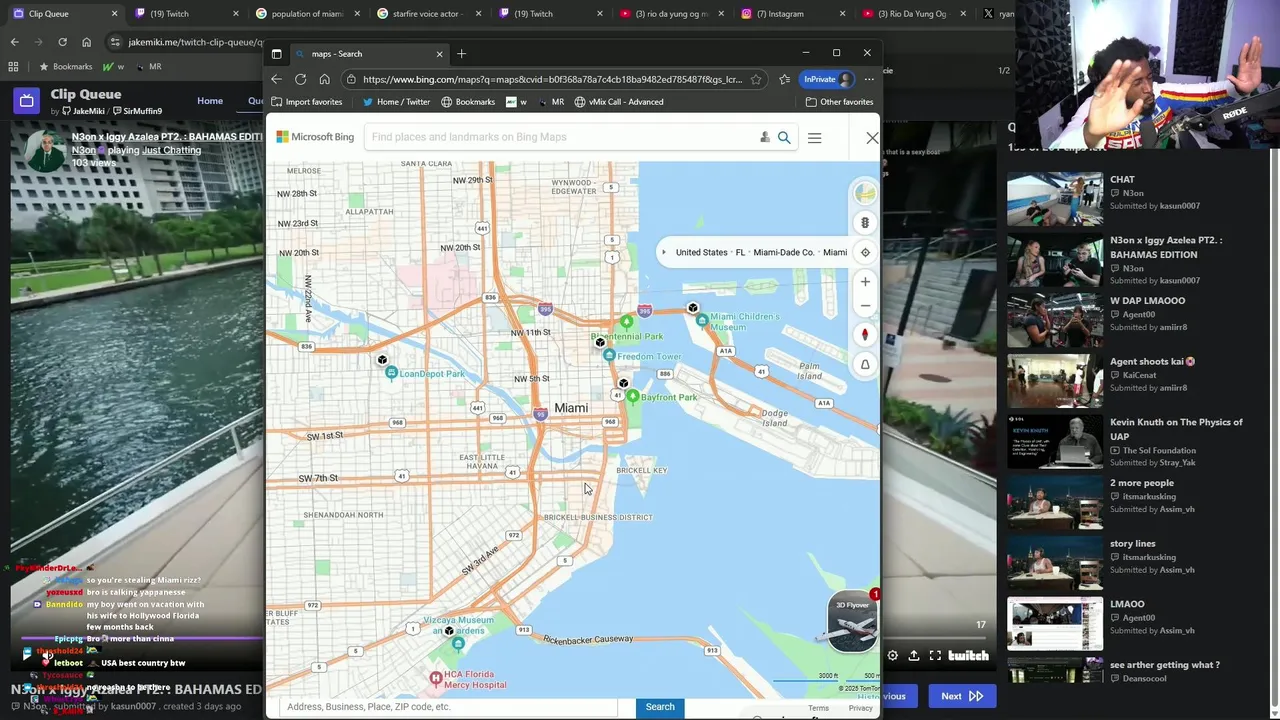Open a new tab in the InPrivate window
This screenshot has height=720, width=1280.
[461, 53]
